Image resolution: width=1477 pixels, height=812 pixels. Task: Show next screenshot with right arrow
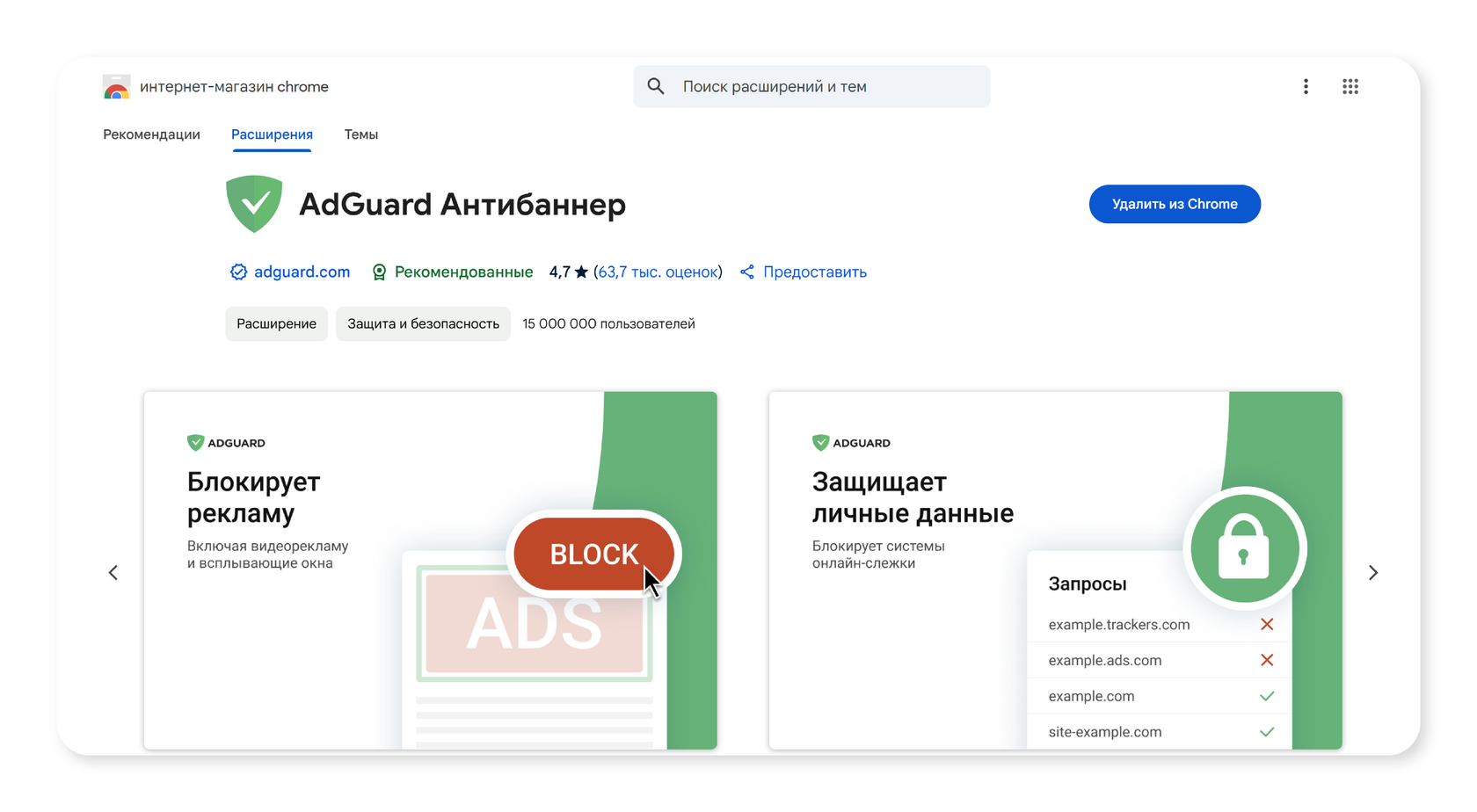point(1373,573)
